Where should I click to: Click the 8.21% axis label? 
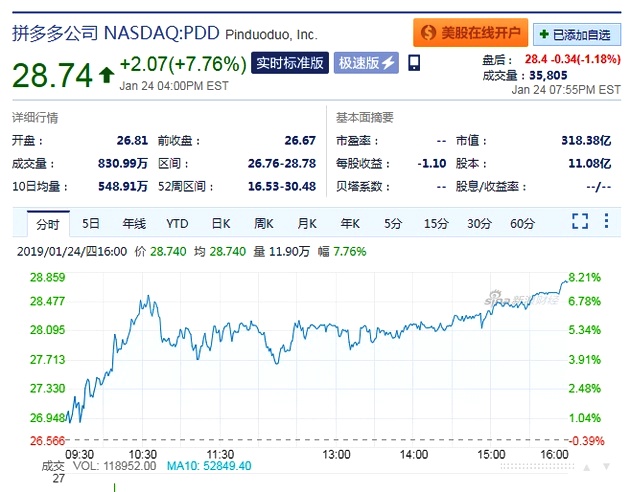pyautogui.click(x=585, y=278)
